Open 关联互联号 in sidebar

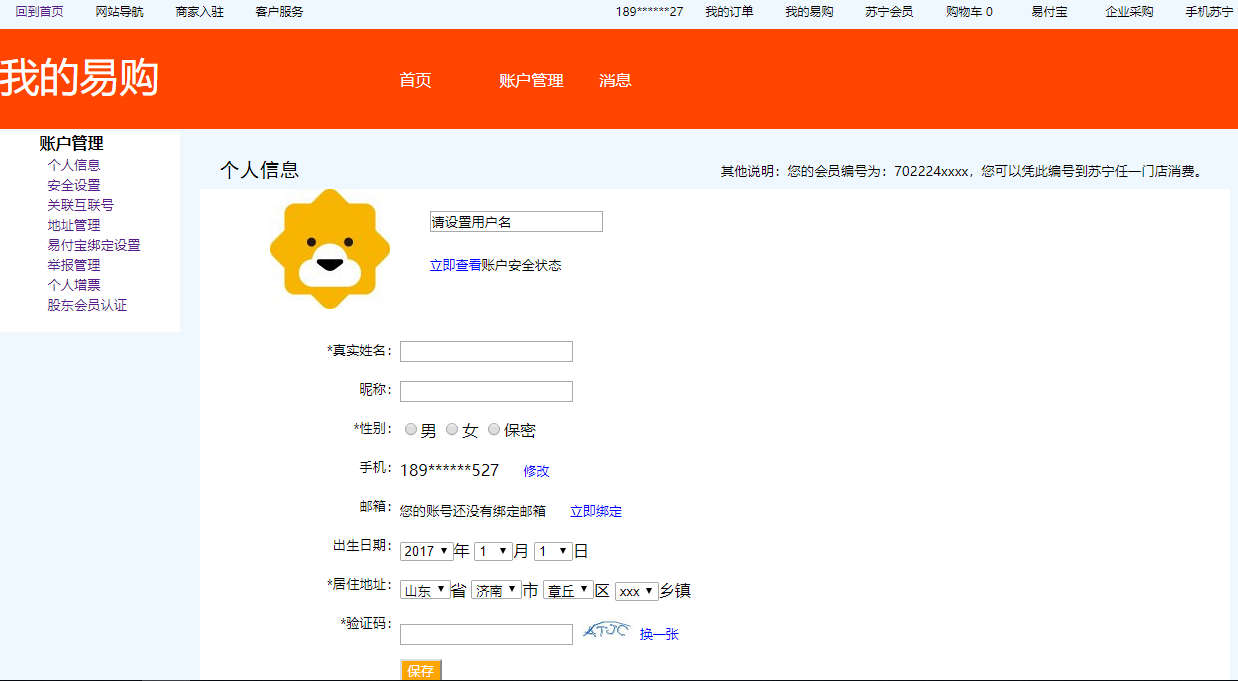pos(80,205)
